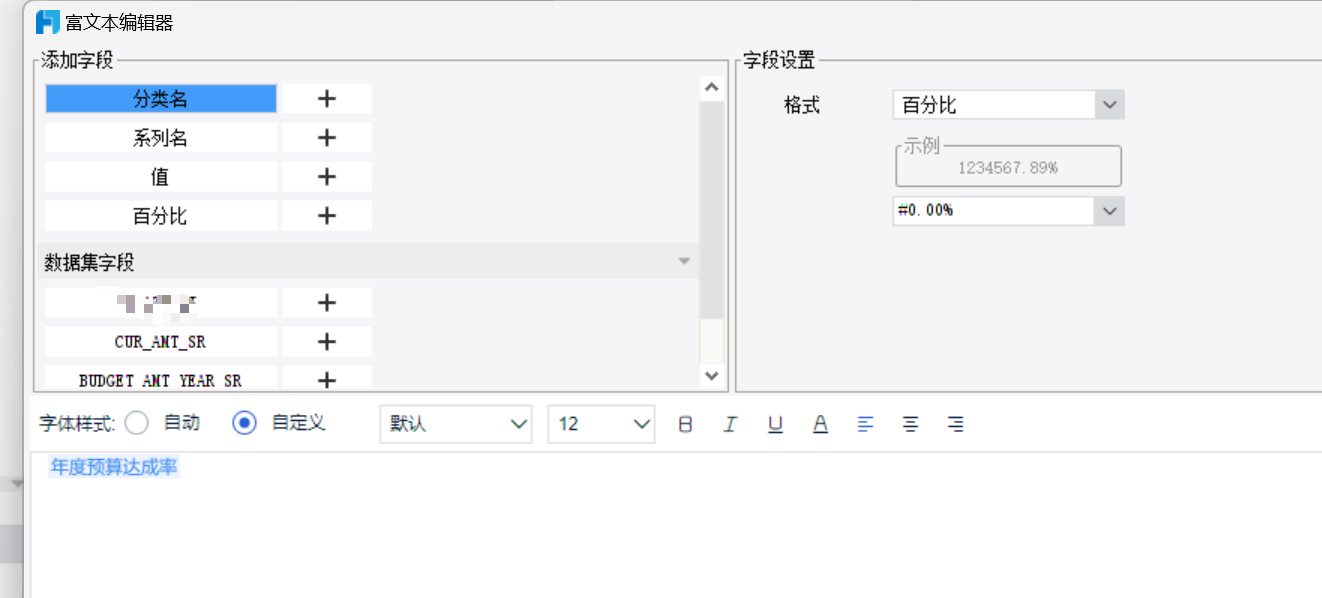Add the 百分比 field with its plus button
Viewport: 1322px width, 598px height.
(327, 216)
